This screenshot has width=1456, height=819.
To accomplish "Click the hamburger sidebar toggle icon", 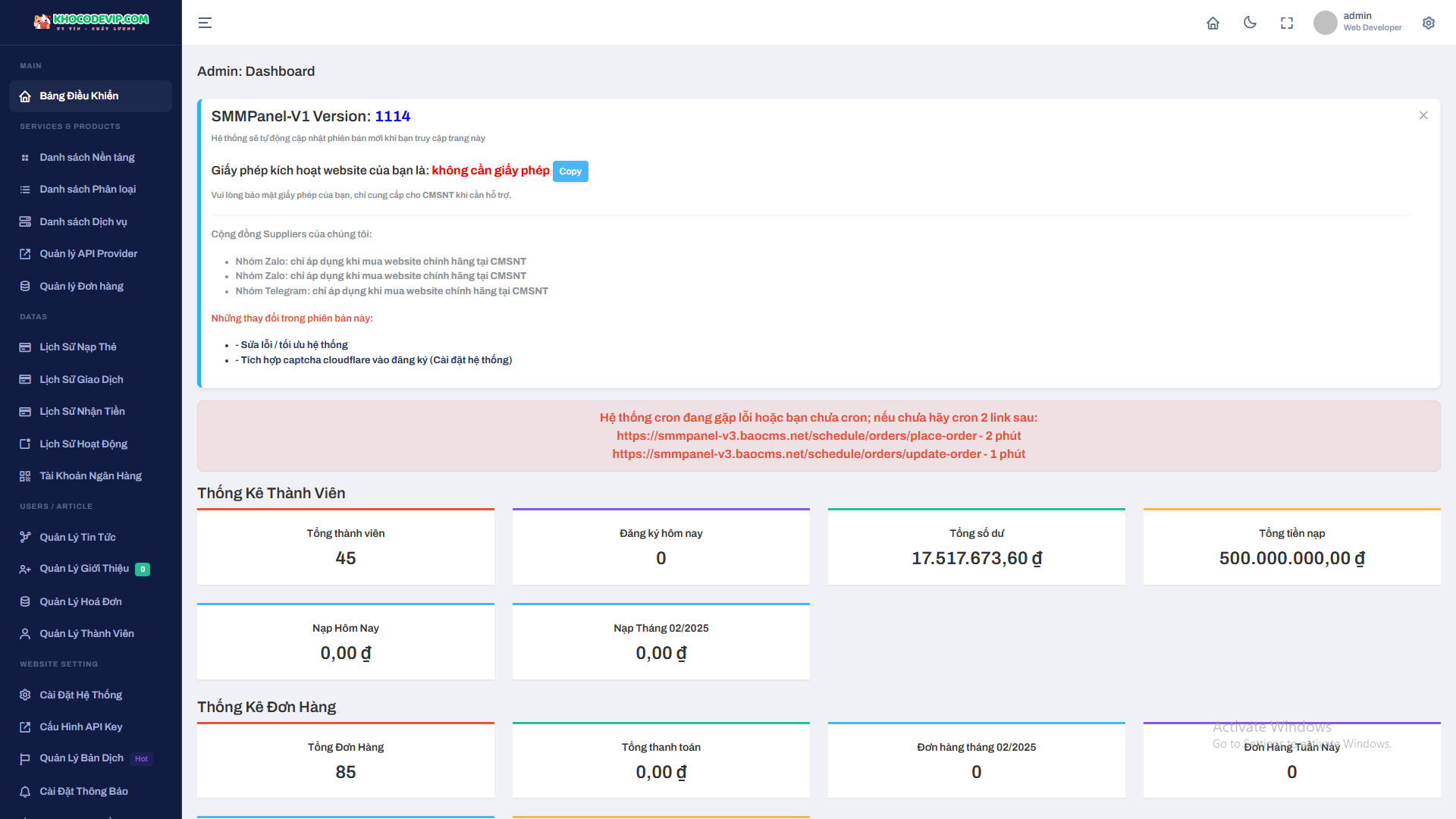I will (205, 23).
